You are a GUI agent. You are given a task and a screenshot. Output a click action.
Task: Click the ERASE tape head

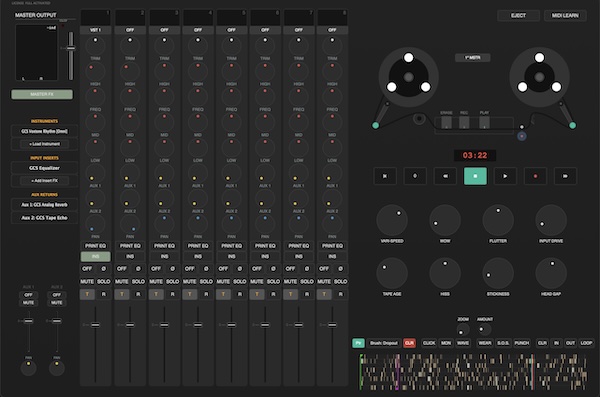click(x=446, y=123)
